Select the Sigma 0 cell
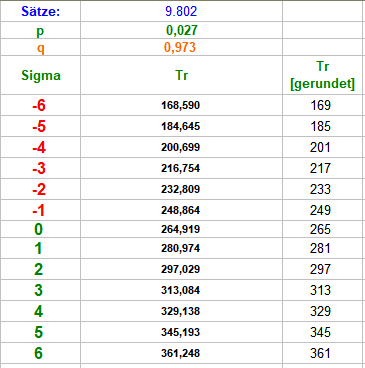Image resolution: width=365 pixels, height=368 pixels. tap(40, 229)
